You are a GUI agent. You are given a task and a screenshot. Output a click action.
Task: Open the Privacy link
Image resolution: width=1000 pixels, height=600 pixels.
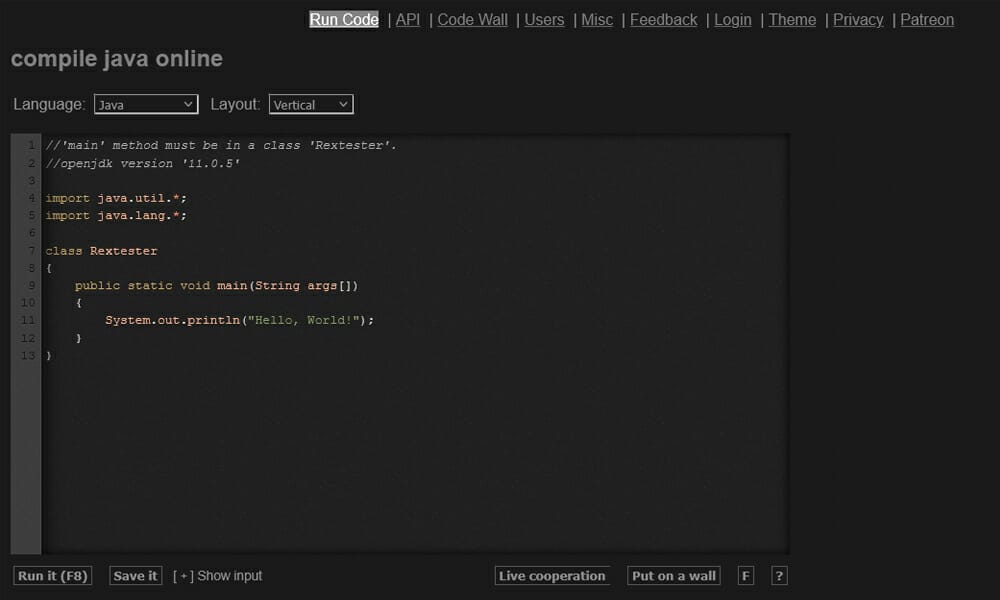(x=858, y=20)
